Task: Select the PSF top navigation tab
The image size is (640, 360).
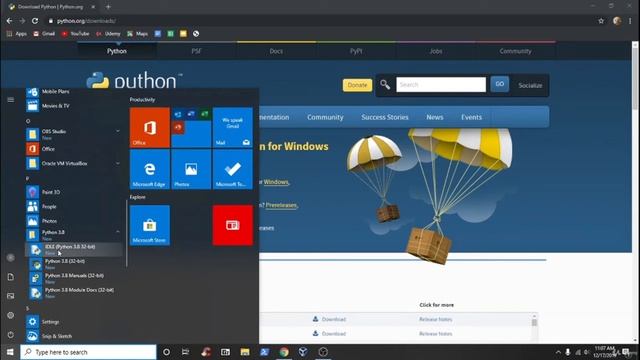Action: pos(196,51)
